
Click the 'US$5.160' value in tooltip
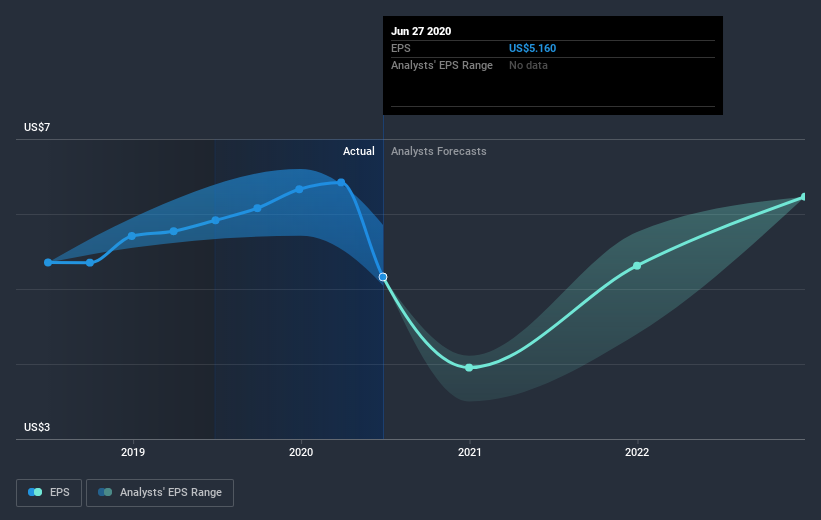[532, 48]
